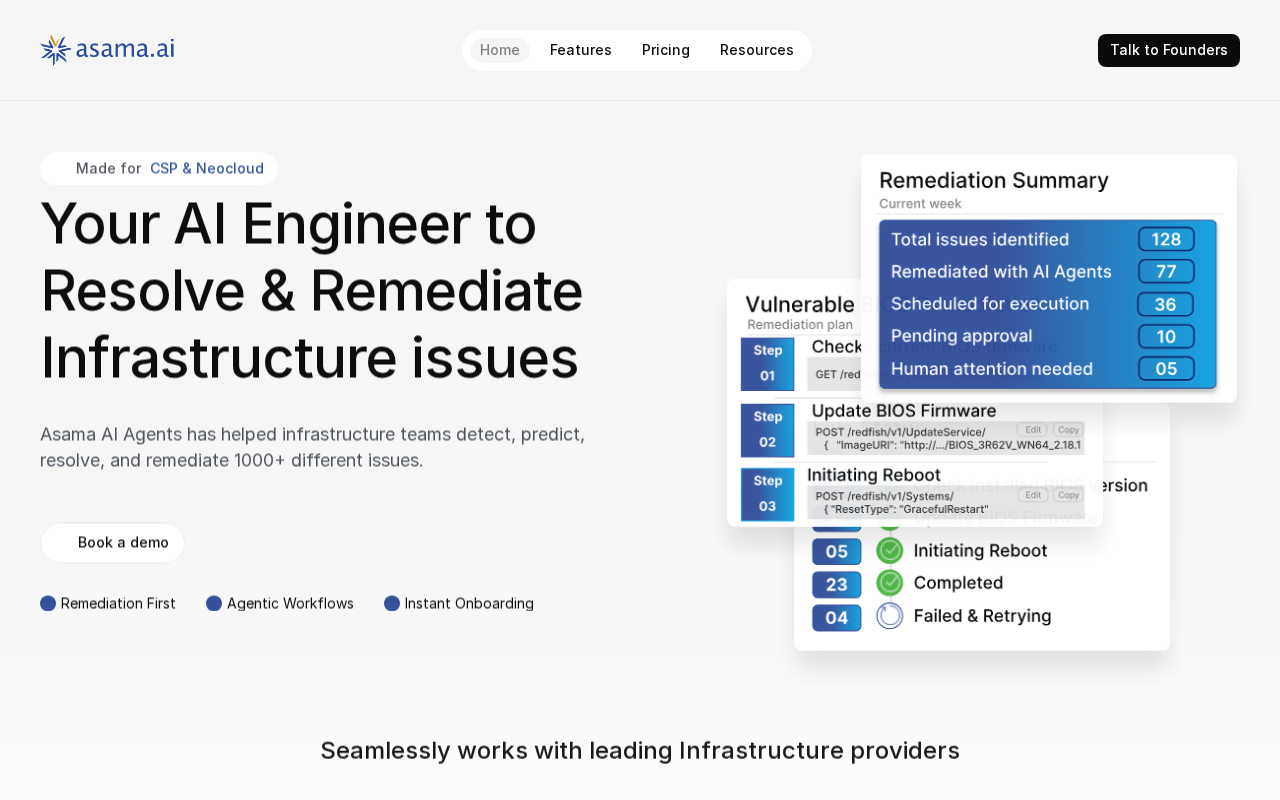Click the 10 Pending approval count
Screen dimensions: 1280x800
1166,336
